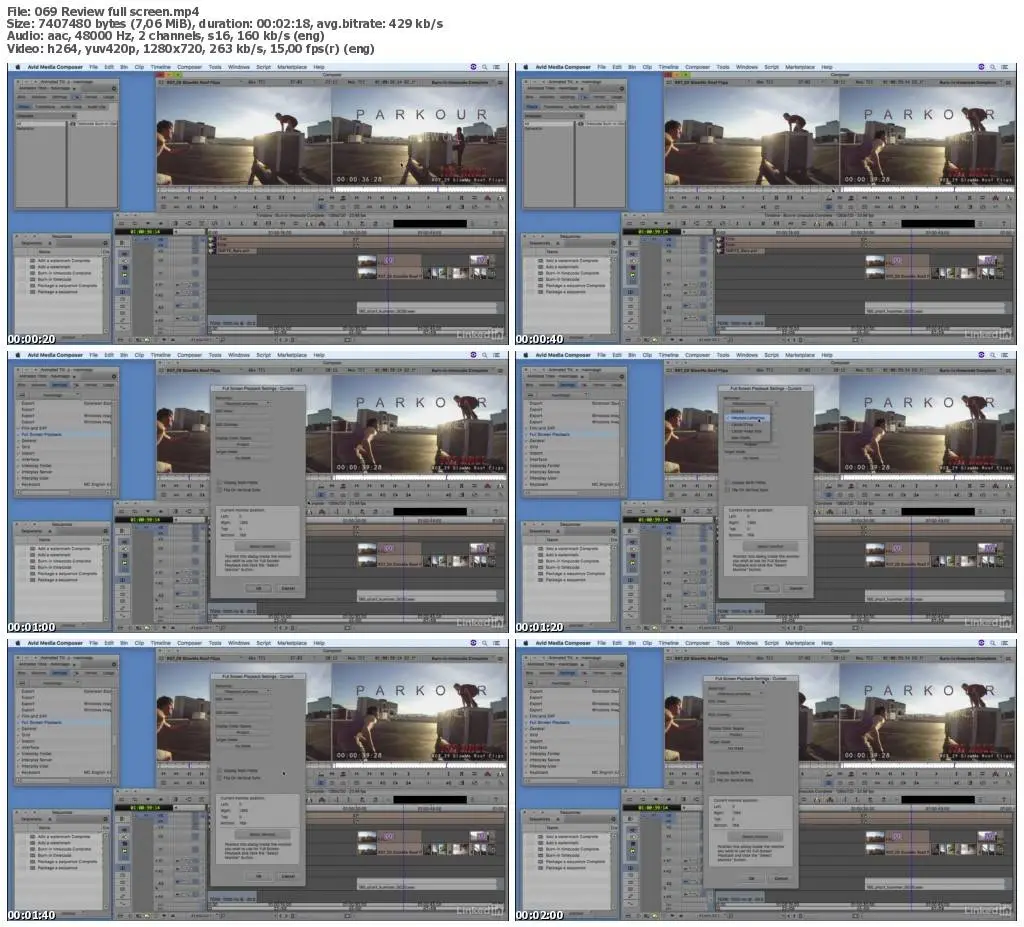Viewport: 1024px width, 927px height.
Task: Click the Spotlight search icon, 00:00:40 frame
Action: tap(993, 67)
